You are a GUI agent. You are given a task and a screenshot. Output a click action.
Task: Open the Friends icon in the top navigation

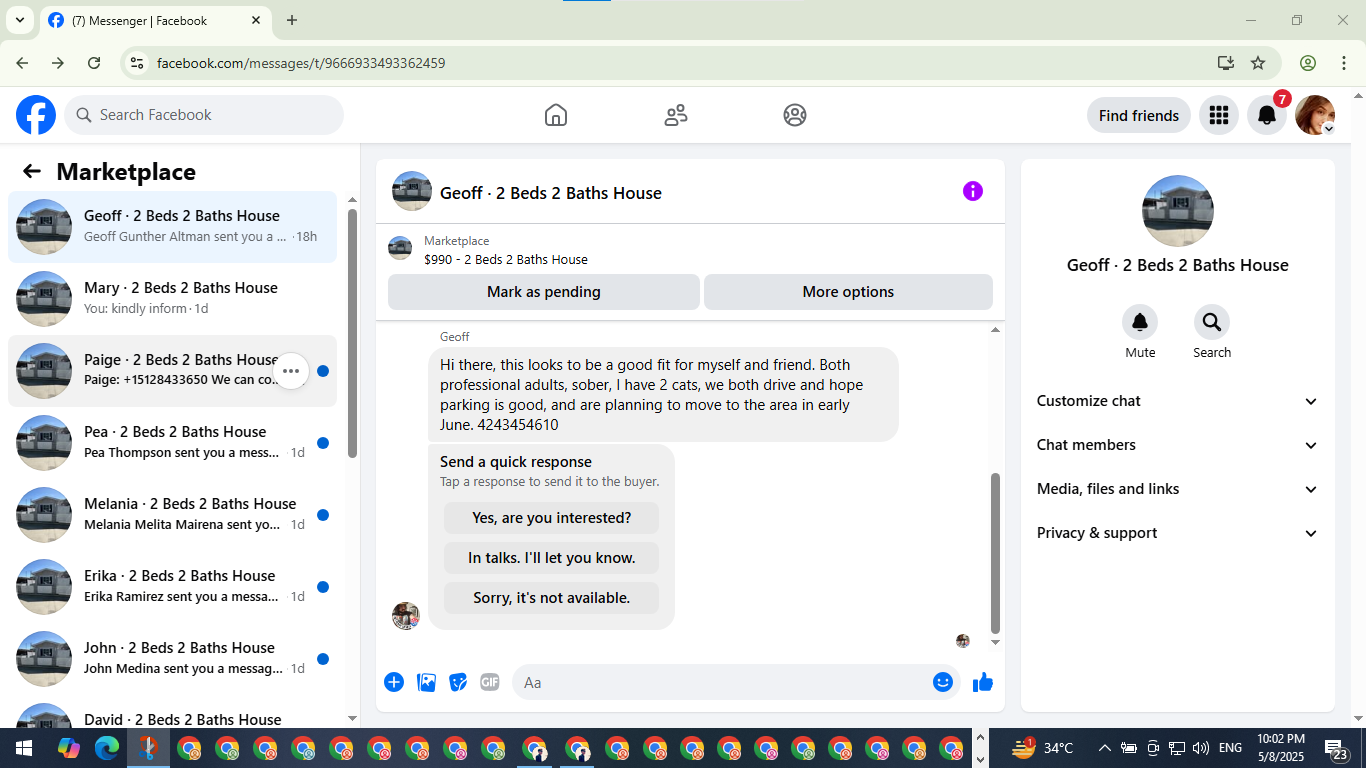[676, 115]
